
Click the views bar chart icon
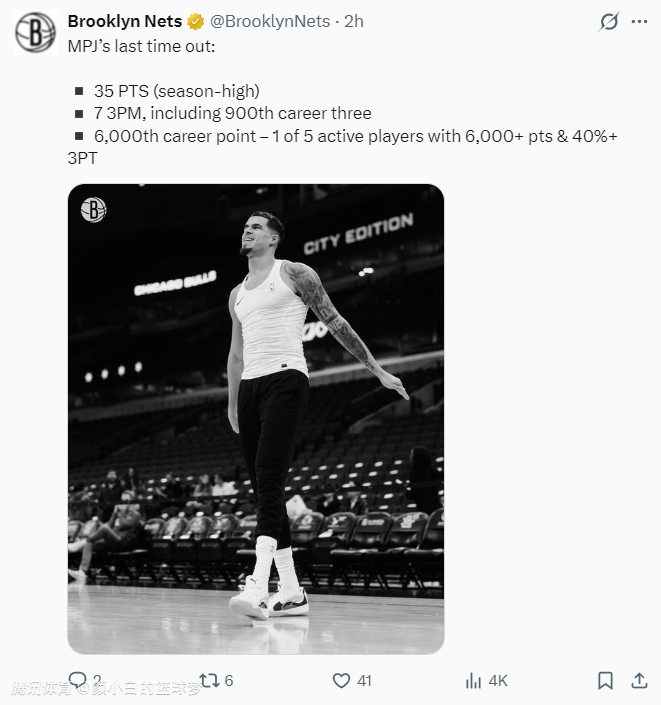click(x=473, y=681)
